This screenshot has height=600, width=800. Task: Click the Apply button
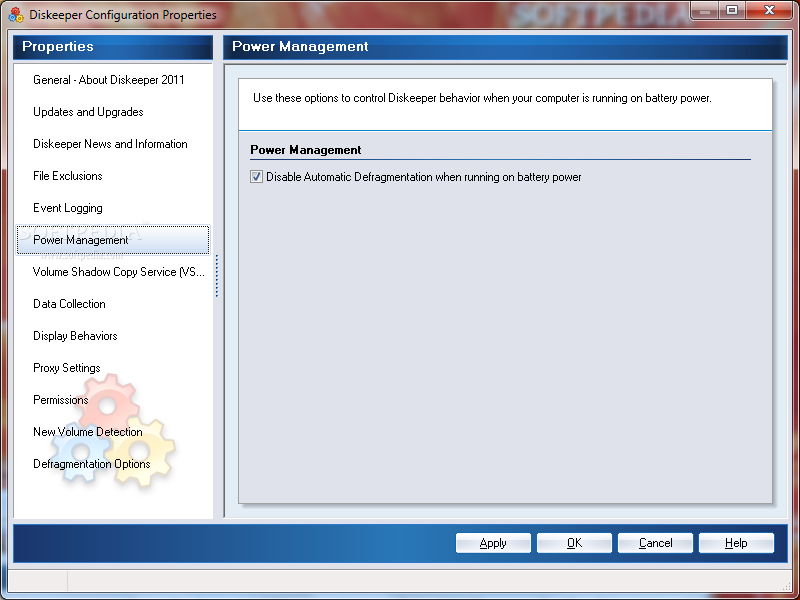pyautogui.click(x=493, y=543)
